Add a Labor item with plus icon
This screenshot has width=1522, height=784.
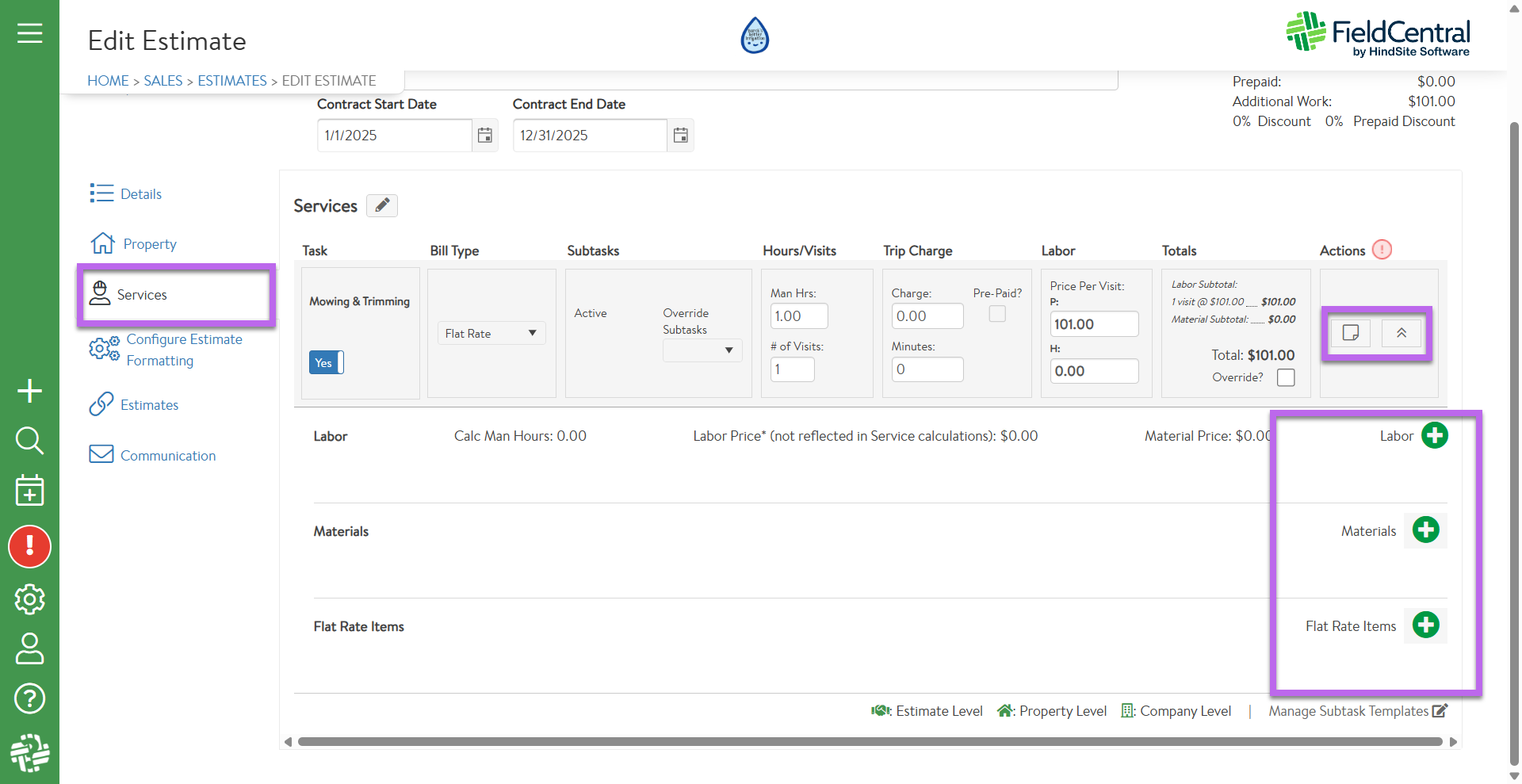[1434, 435]
